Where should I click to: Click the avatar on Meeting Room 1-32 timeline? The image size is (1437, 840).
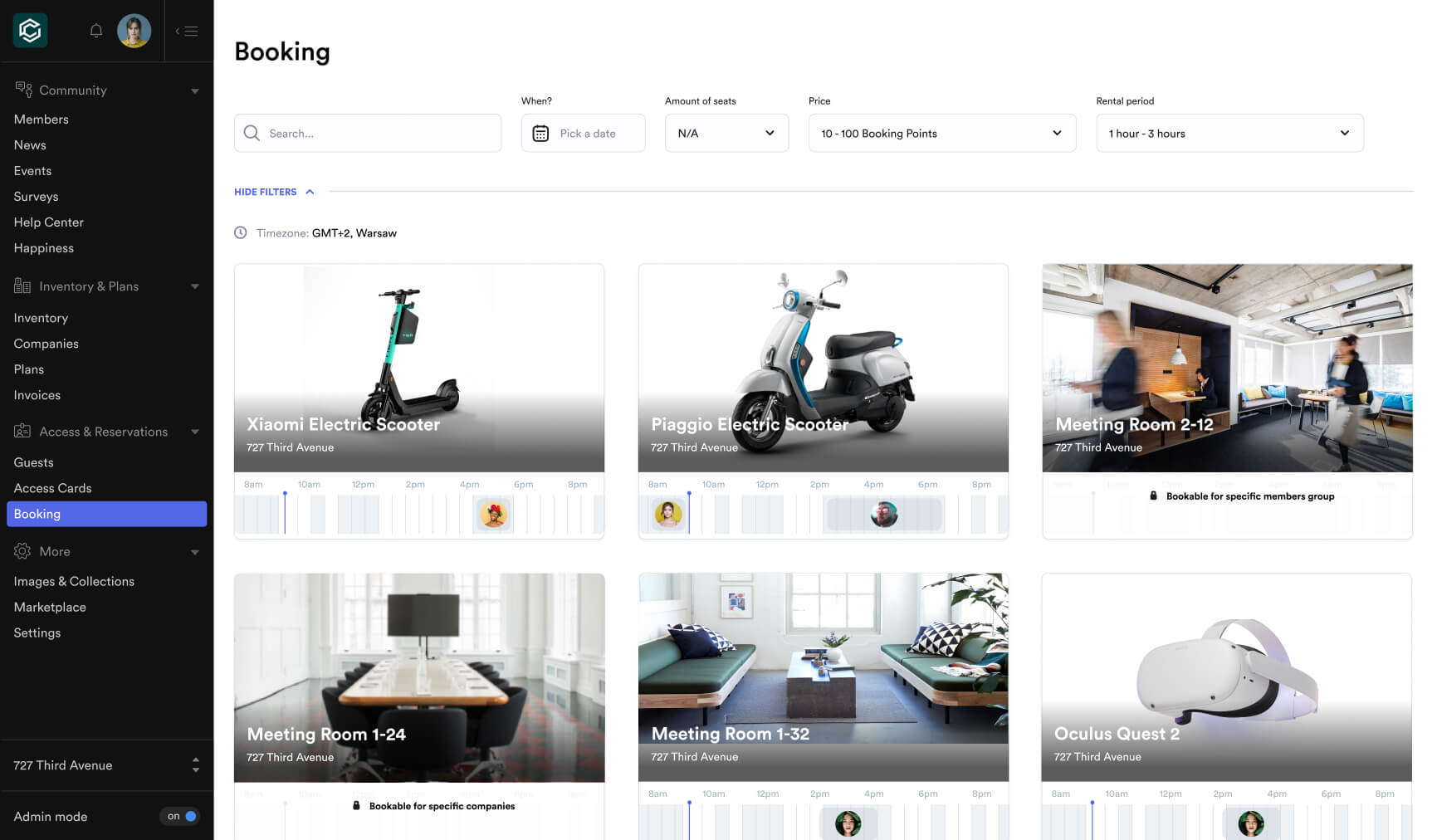click(x=848, y=823)
